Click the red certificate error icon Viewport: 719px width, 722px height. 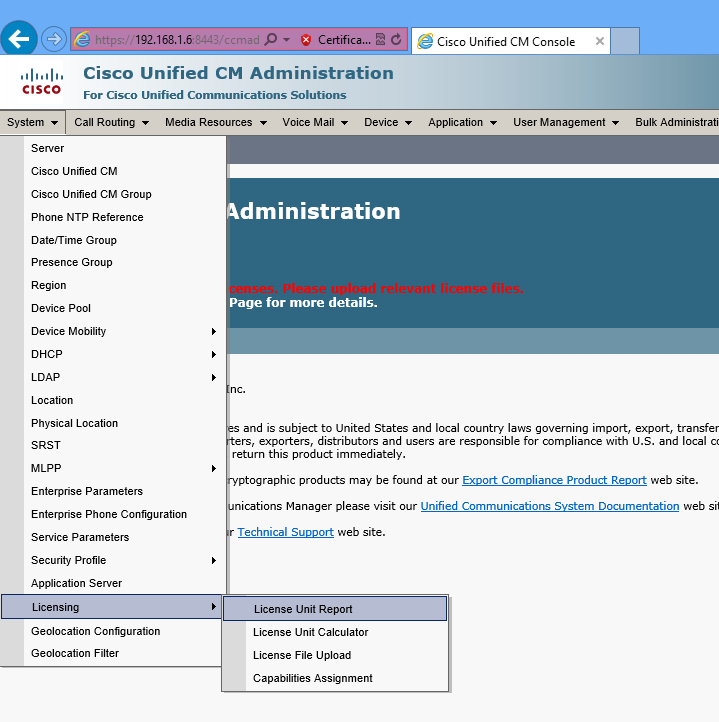point(305,40)
